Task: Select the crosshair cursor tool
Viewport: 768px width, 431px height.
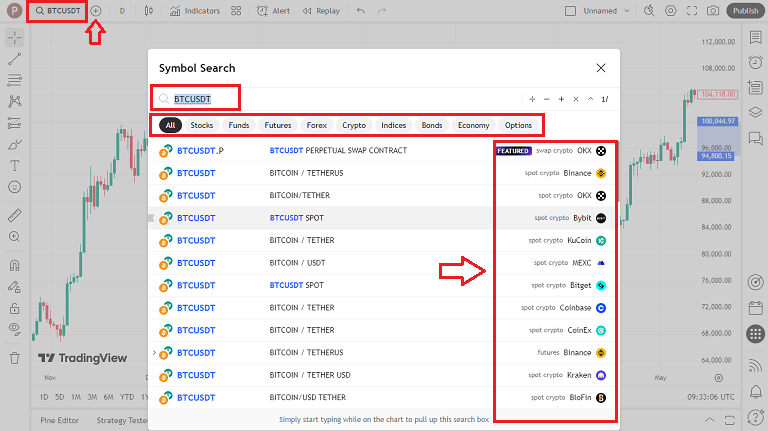Action: point(15,38)
